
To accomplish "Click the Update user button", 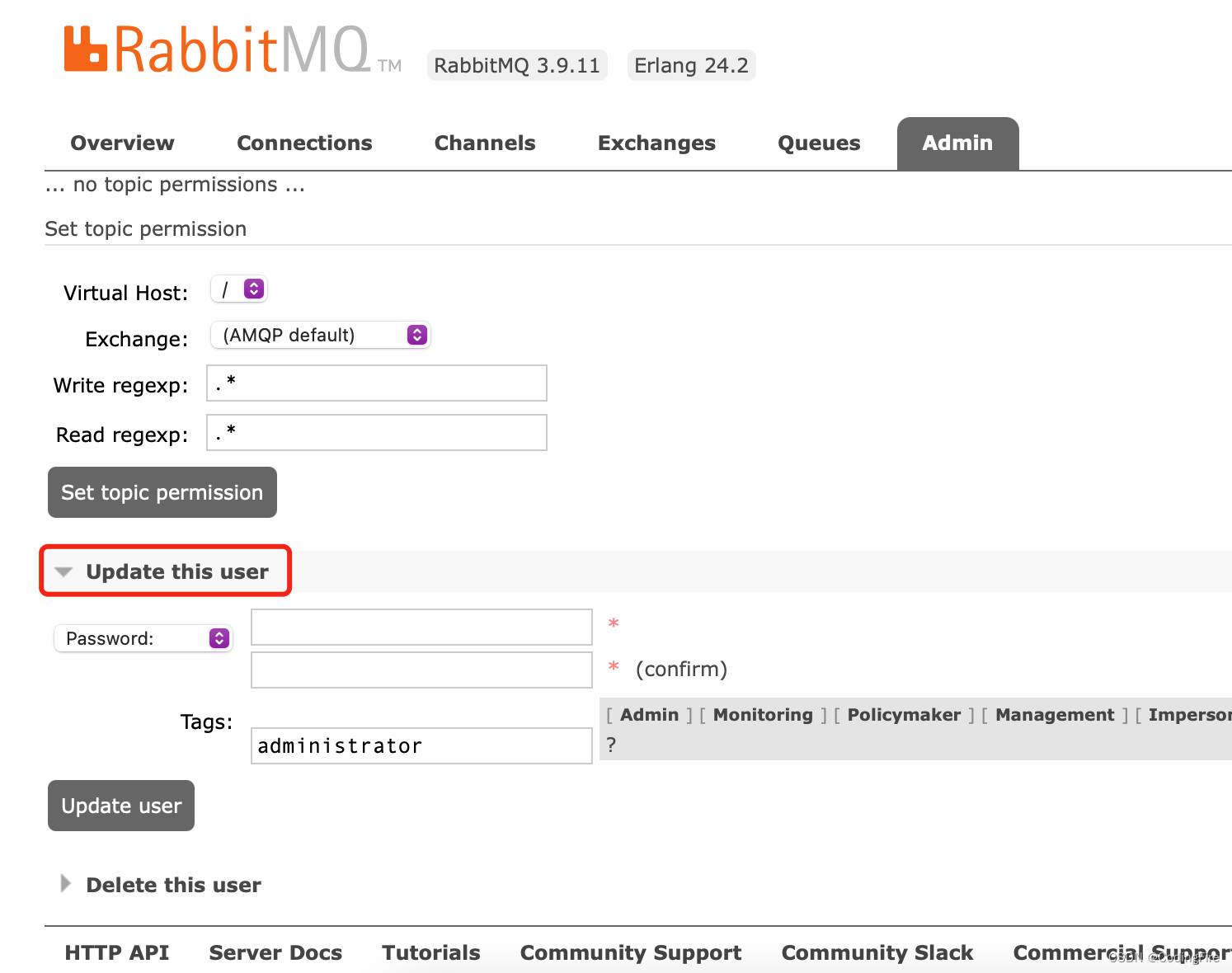I will (x=121, y=806).
